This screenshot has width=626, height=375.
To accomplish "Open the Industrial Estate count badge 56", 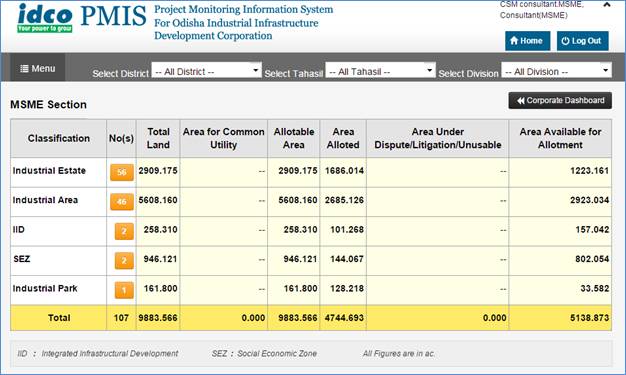I will tap(122, 172).
